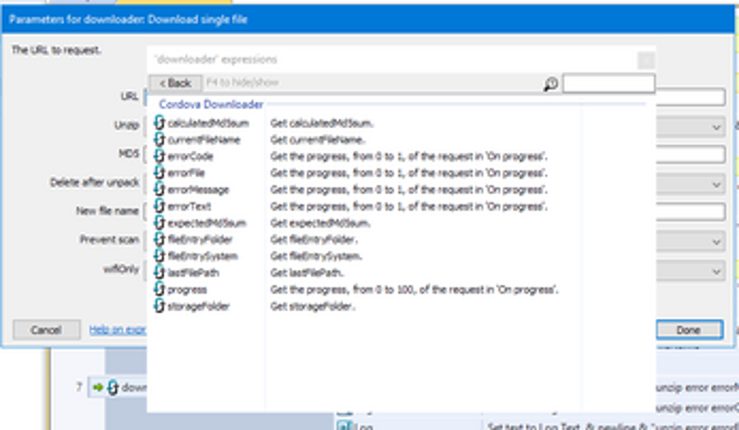The height and width of the screenshot is (430, 739).
Task: Select expectedMd5sum expression name
Action: (207, 223)
